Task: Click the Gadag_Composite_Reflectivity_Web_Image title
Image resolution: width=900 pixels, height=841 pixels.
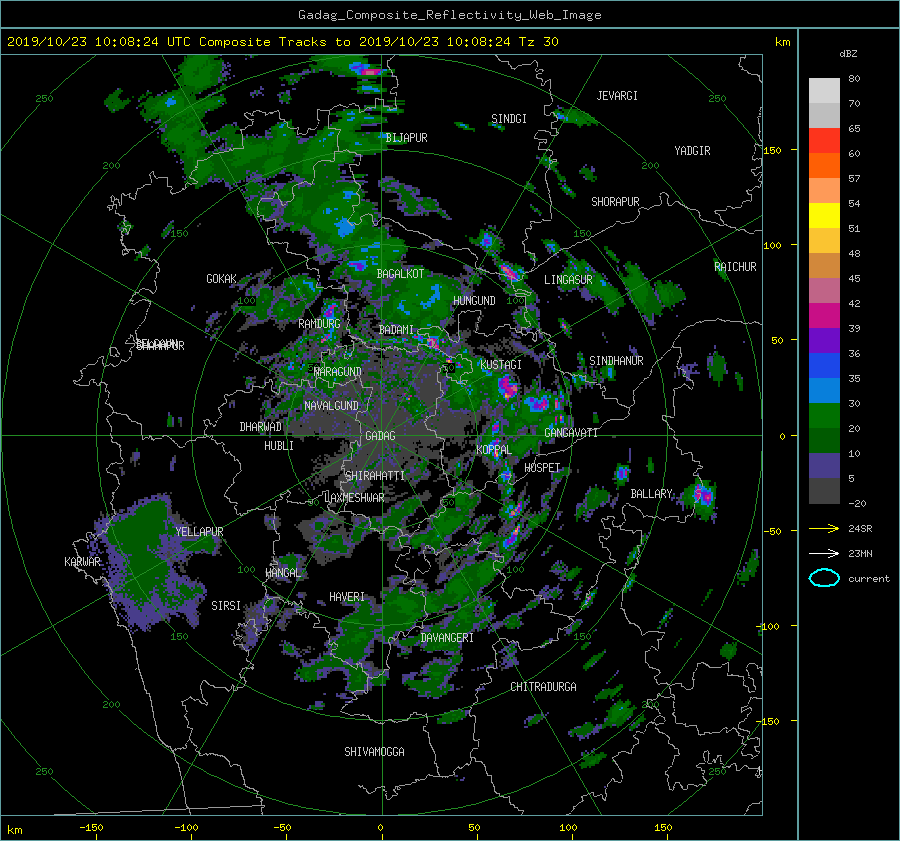Action: point(449,15)
